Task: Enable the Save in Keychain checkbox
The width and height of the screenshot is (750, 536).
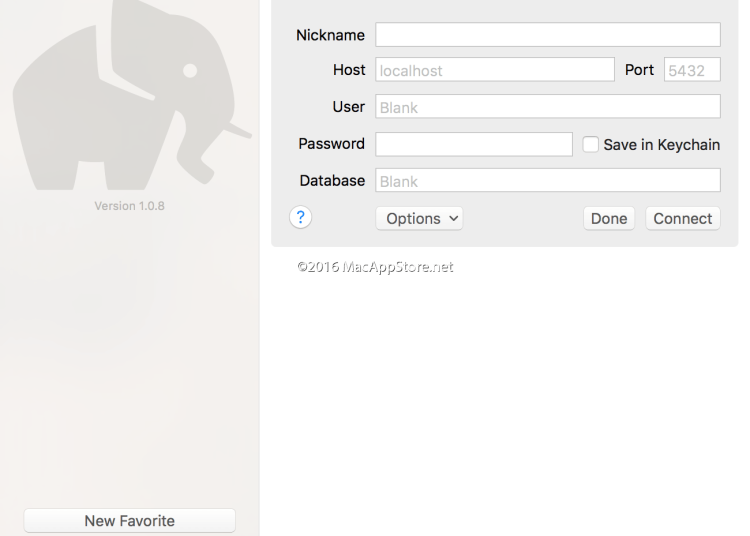Action: click(x=591, y=144)
